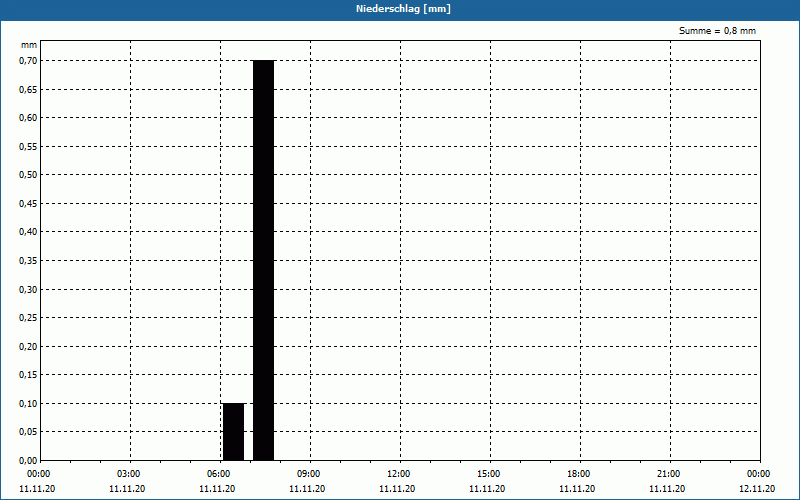Select the short 0,10 mm precipitation bar
The height and width of the screenshot is (500, 800).
click(x=234, y=432)
